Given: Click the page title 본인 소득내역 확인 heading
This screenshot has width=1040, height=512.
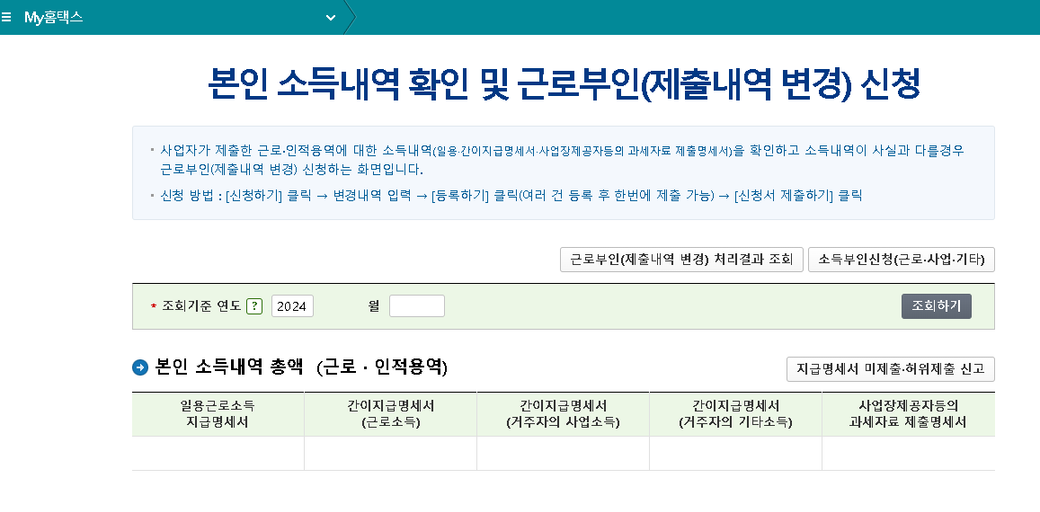Looking at the screenshot, I should click(563, 84).
